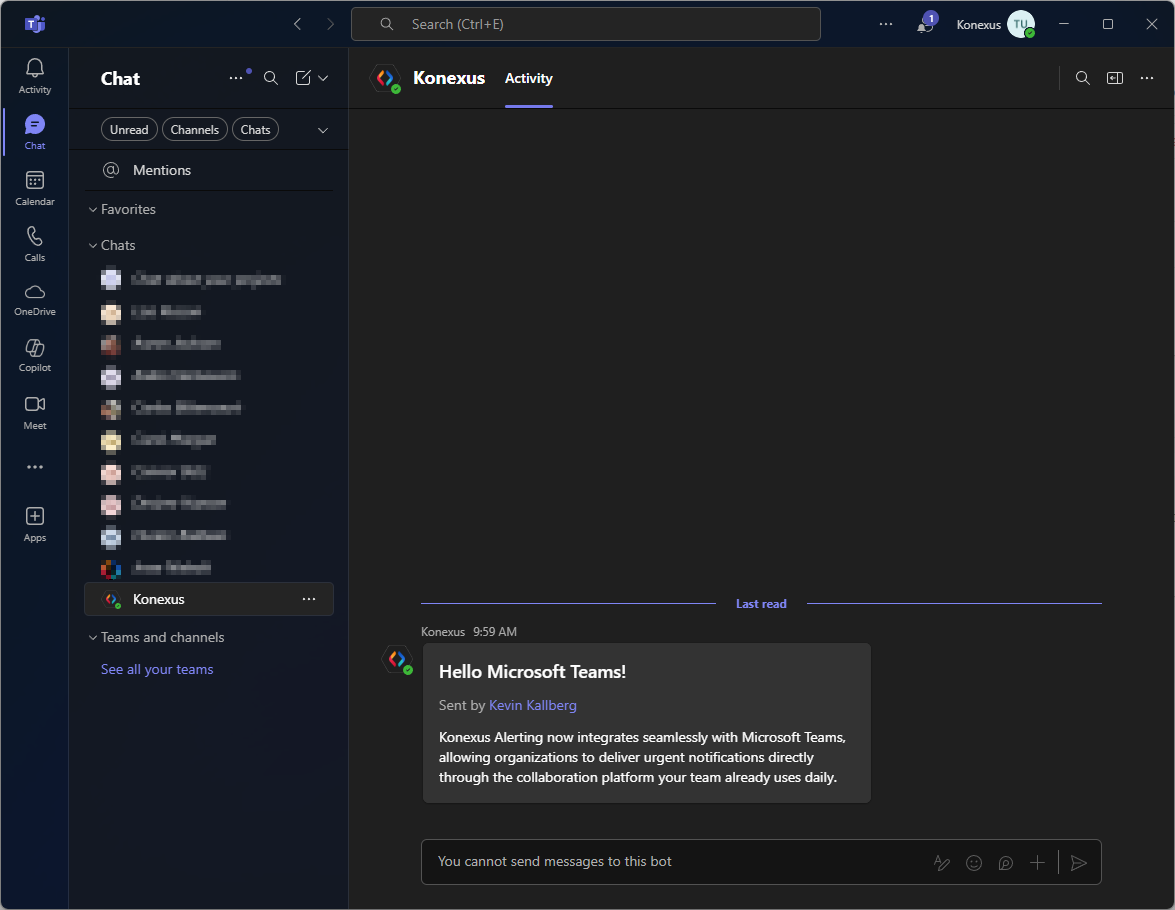1175x910 pixels.
Task: Toggle the Chats filter chip
Action: point(255,130)
